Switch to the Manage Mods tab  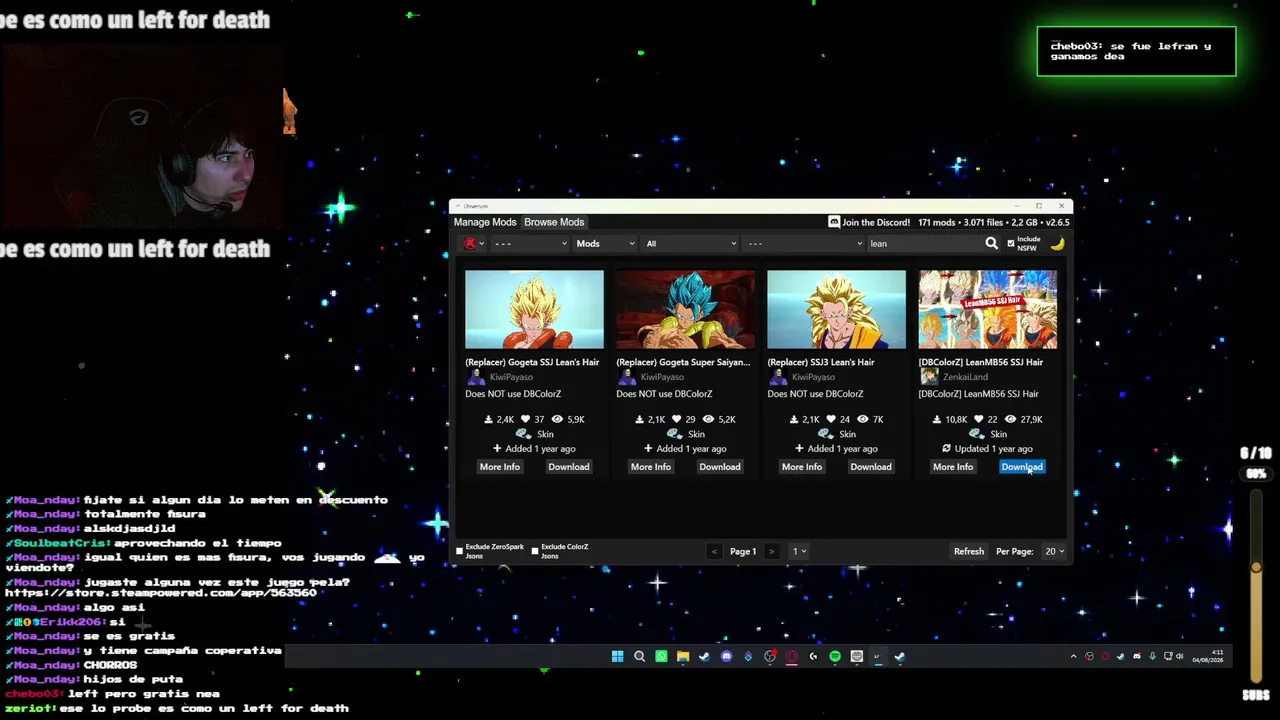click(485, 222)
